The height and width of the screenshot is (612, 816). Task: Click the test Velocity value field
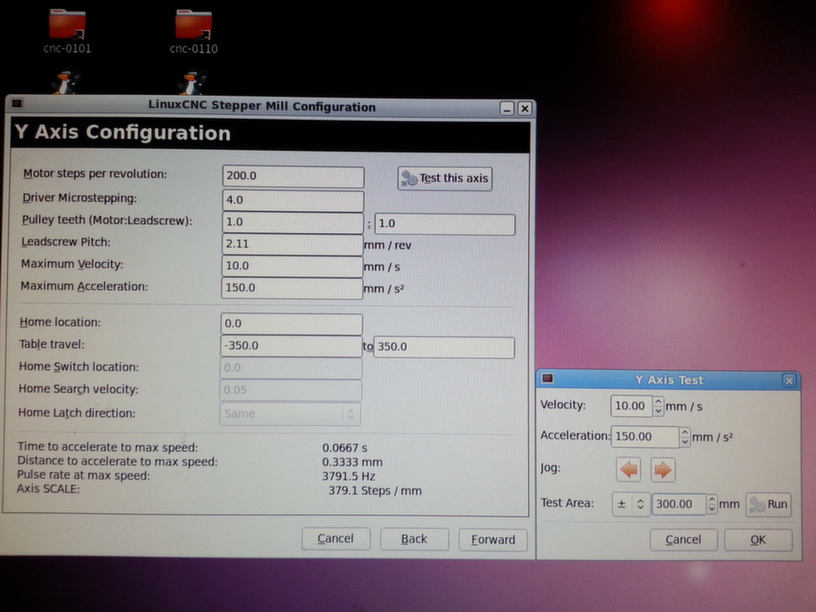(x=631, y=406)
